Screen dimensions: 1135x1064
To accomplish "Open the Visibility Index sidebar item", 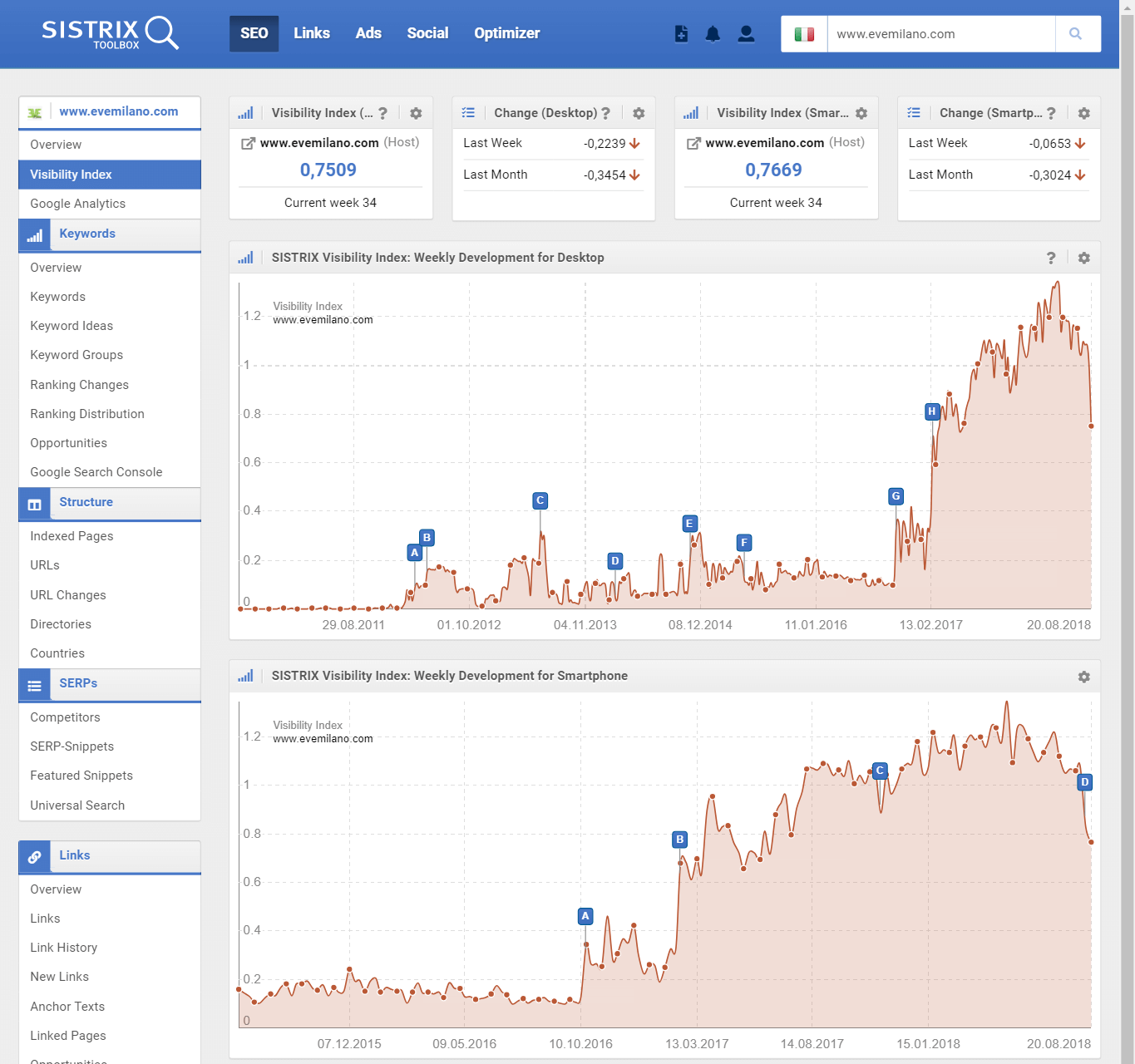I will 110,175.
